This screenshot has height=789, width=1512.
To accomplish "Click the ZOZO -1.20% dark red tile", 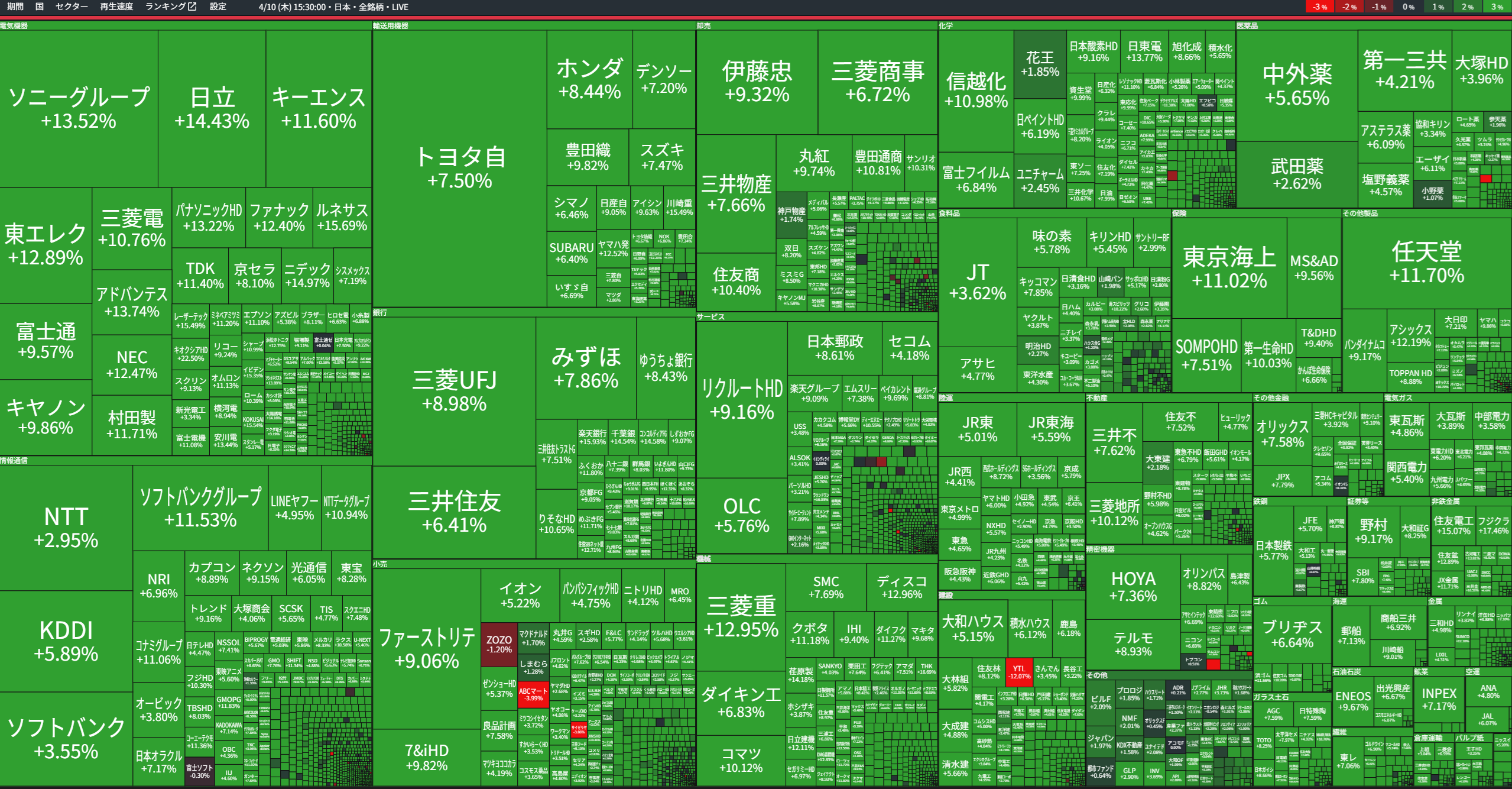I will tap(499, 644).
